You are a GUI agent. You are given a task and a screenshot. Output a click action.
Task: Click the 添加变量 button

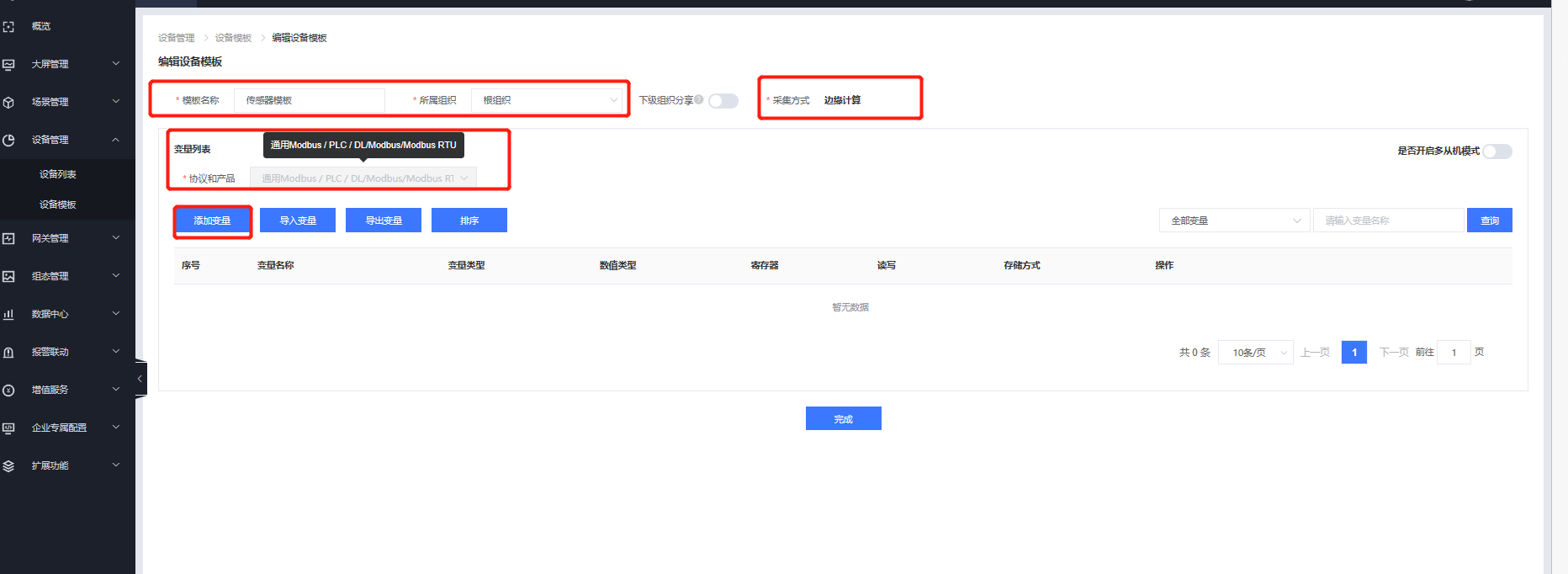coord(212,221)
